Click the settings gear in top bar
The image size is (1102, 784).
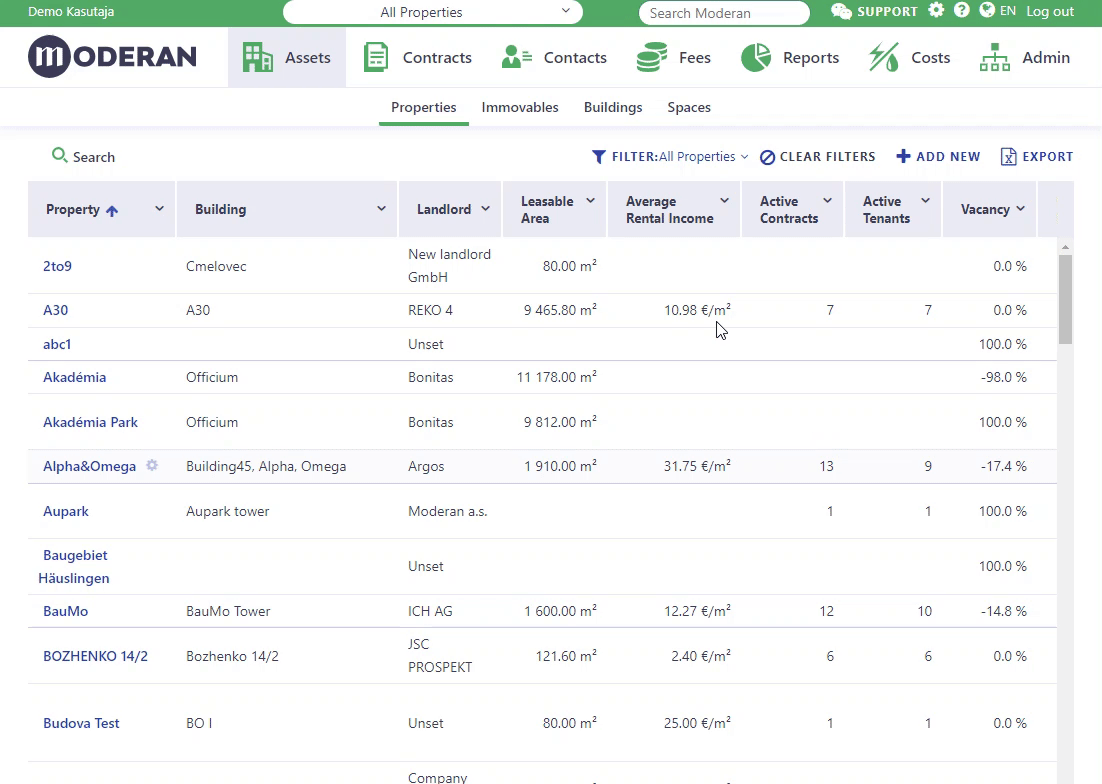(936, 11)
